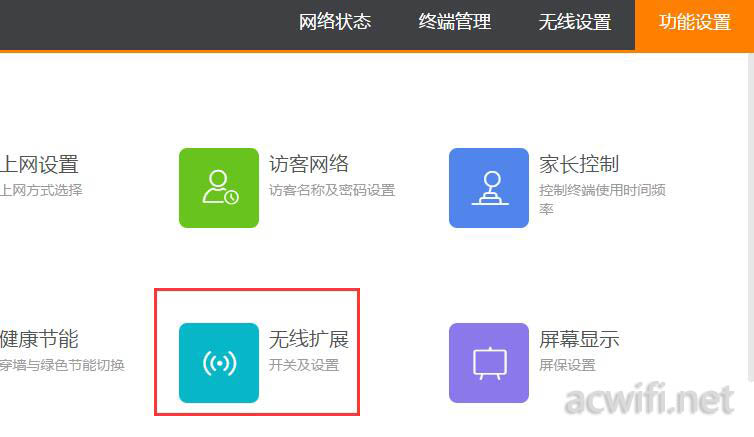Viewport: 754px width, 437px height.
Task: Open the 上网设置 title link
Action: pos(39,164)
